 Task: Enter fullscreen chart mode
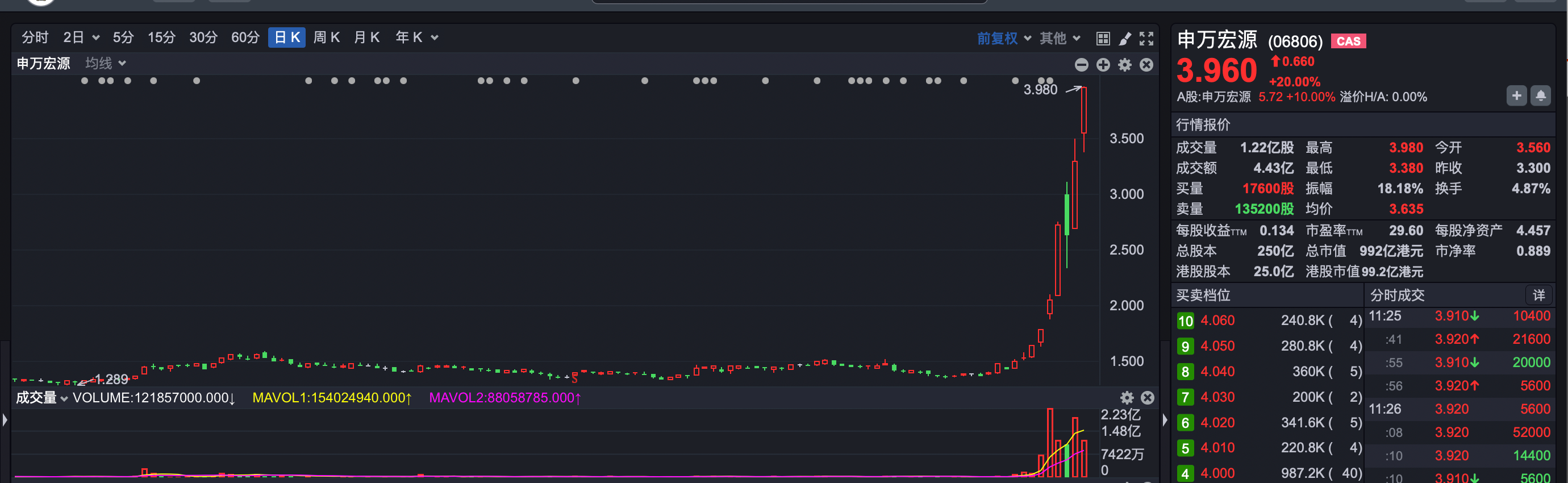pyautogui.click(x=1146, y=39)
